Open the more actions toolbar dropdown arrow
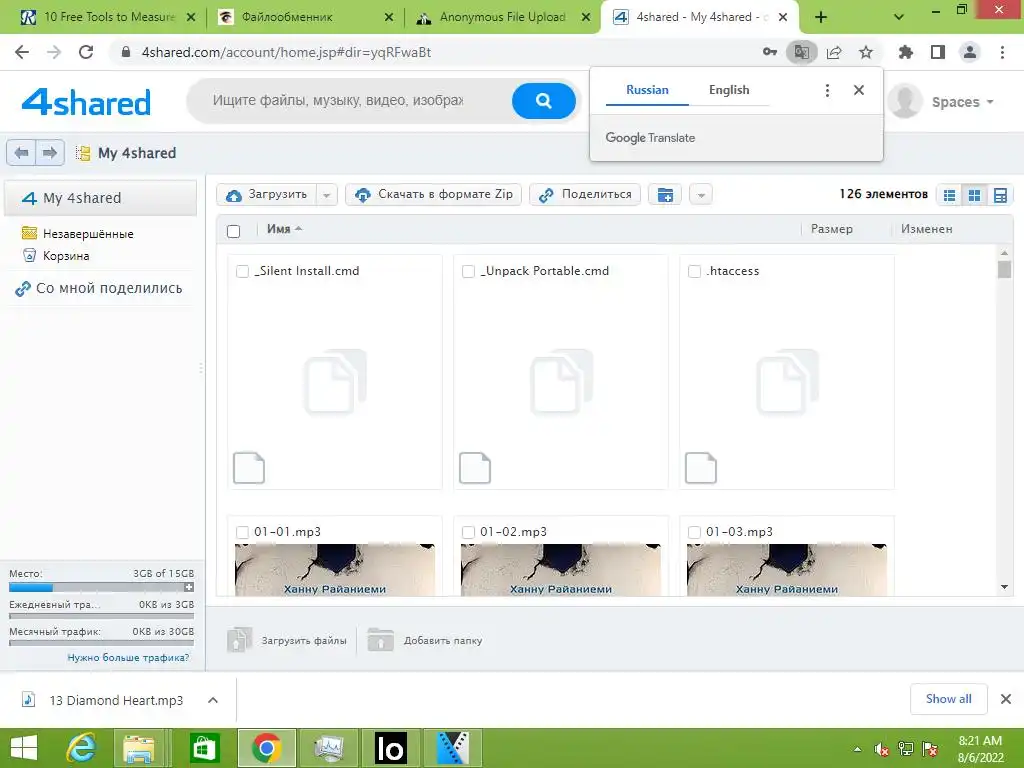This screenshot has width=1024, height=768. point(701,195)
